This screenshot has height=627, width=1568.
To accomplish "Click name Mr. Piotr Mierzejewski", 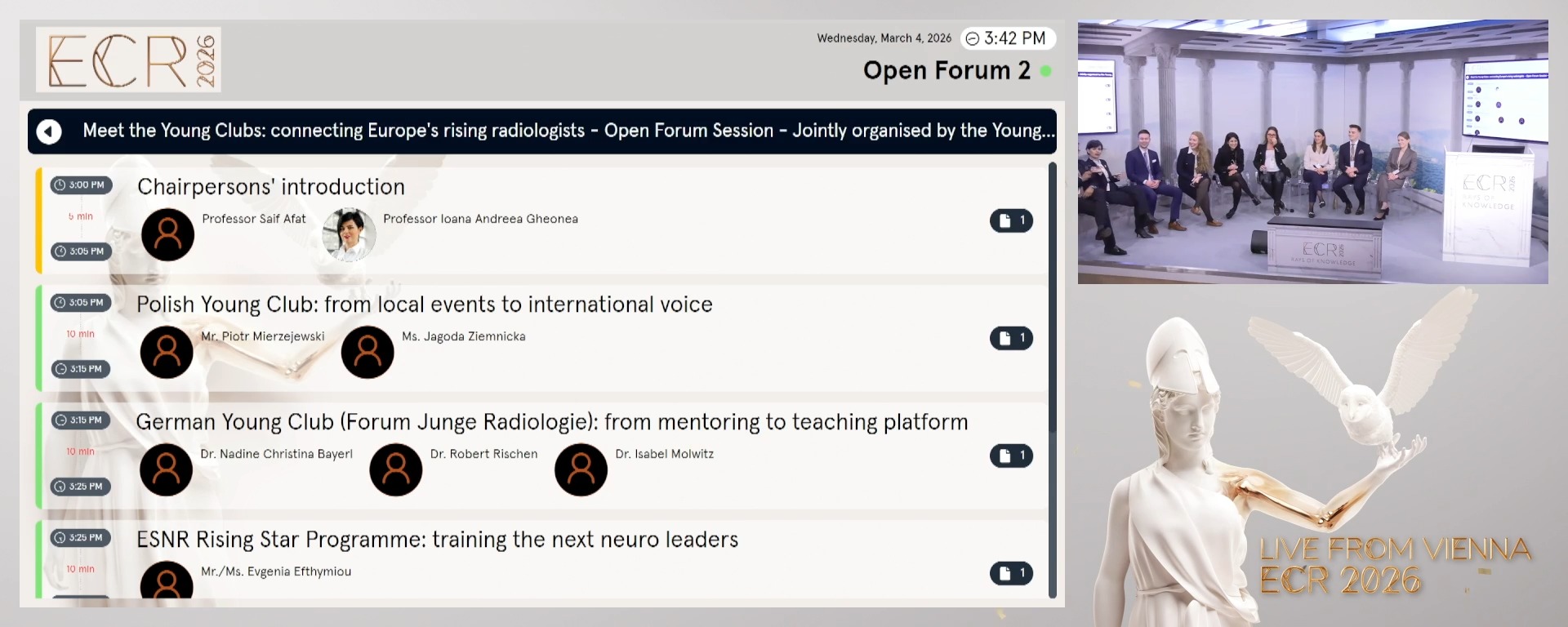I will pos(263,336).
